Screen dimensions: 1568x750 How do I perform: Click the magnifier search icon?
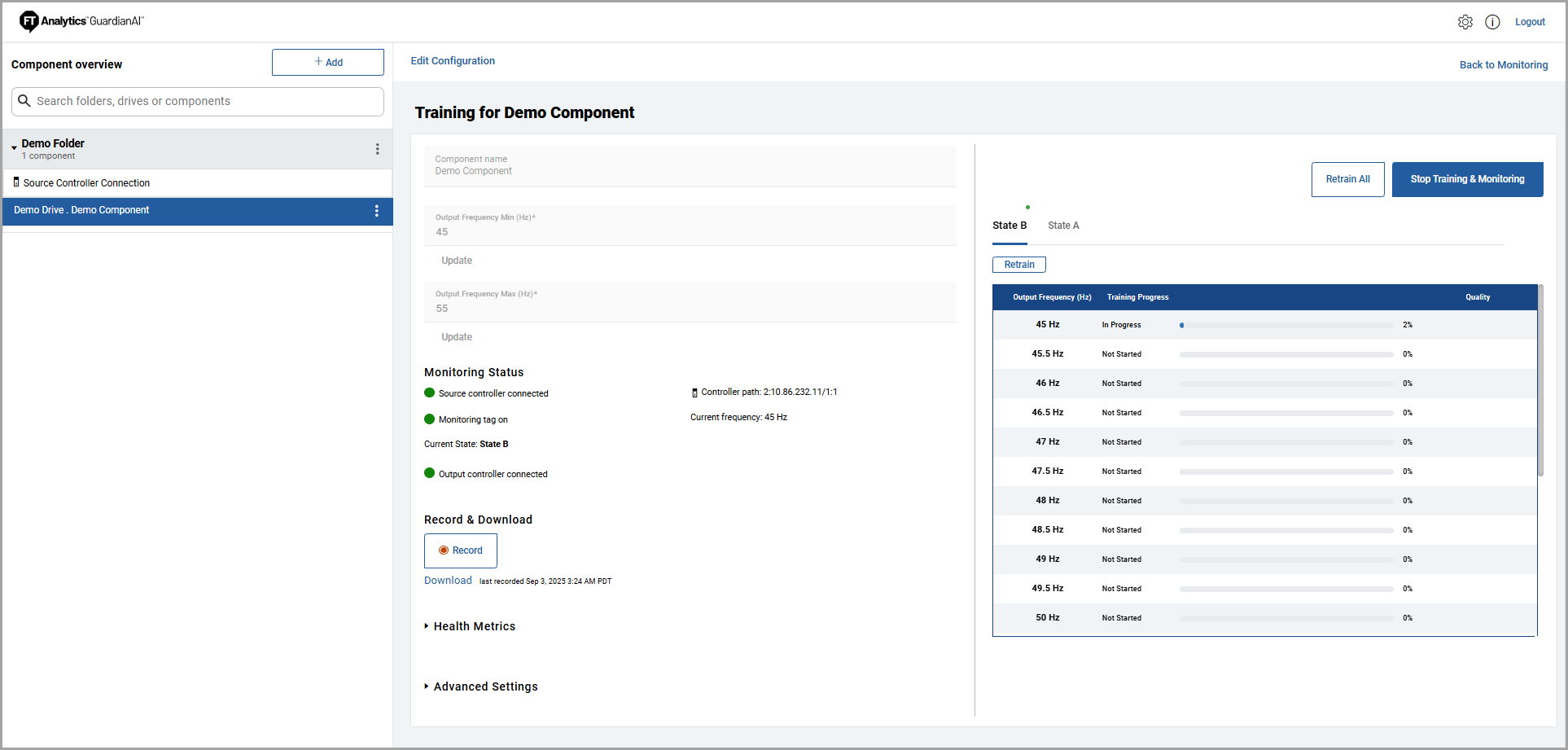[24, 101]
